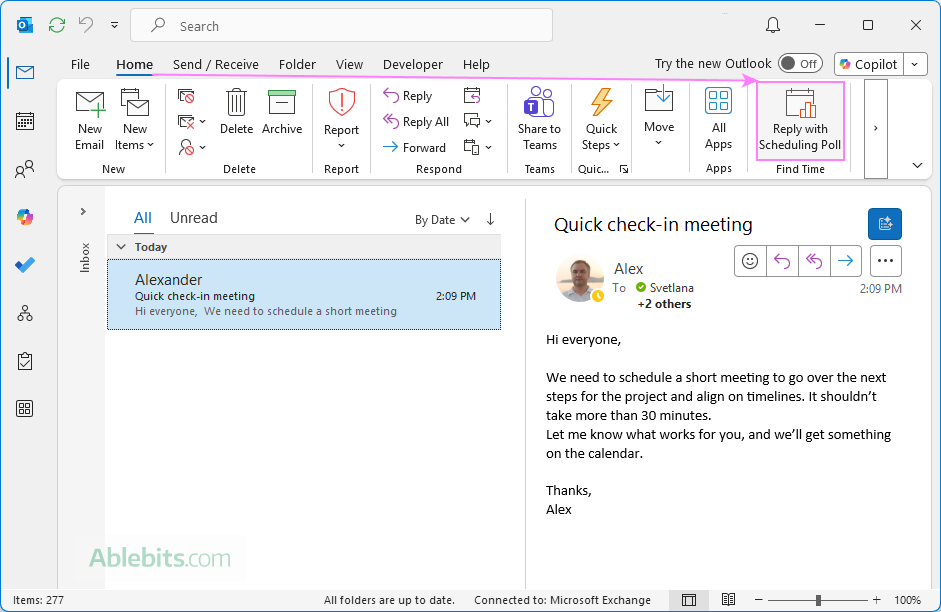Image resolution: width=941 pixels, height=612 pixels.
Task: Open the Copilot dropdown arrow
Action: 914,64
